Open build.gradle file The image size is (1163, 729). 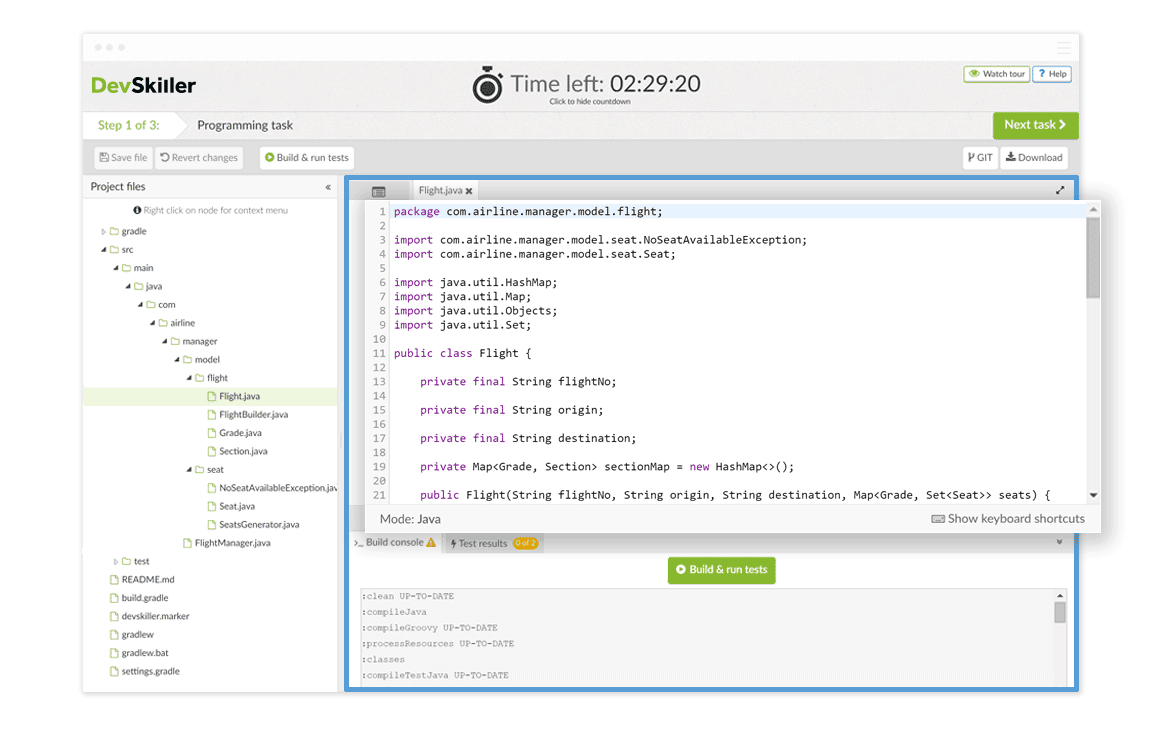click(x=145, y=598)
